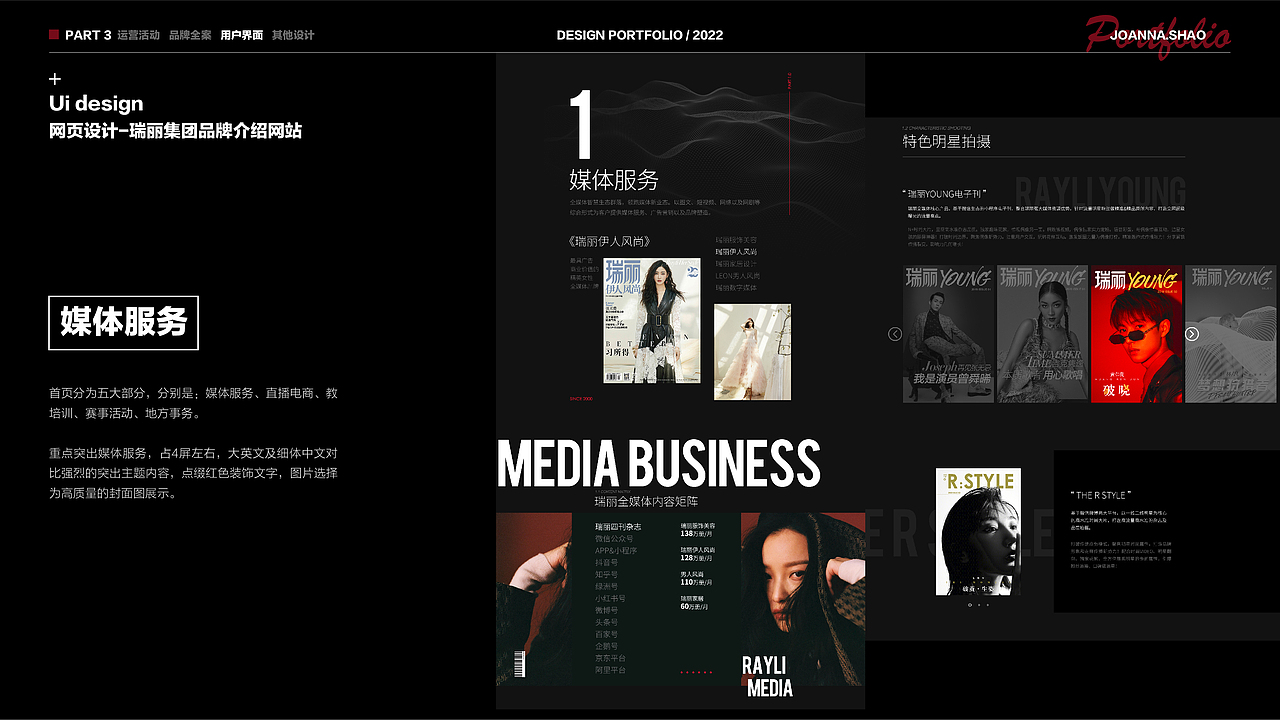Select 绿洲号 in the content matrix
Image resolution: width=1280 pixels, height=720 pixels.
[x=607, y=587]
